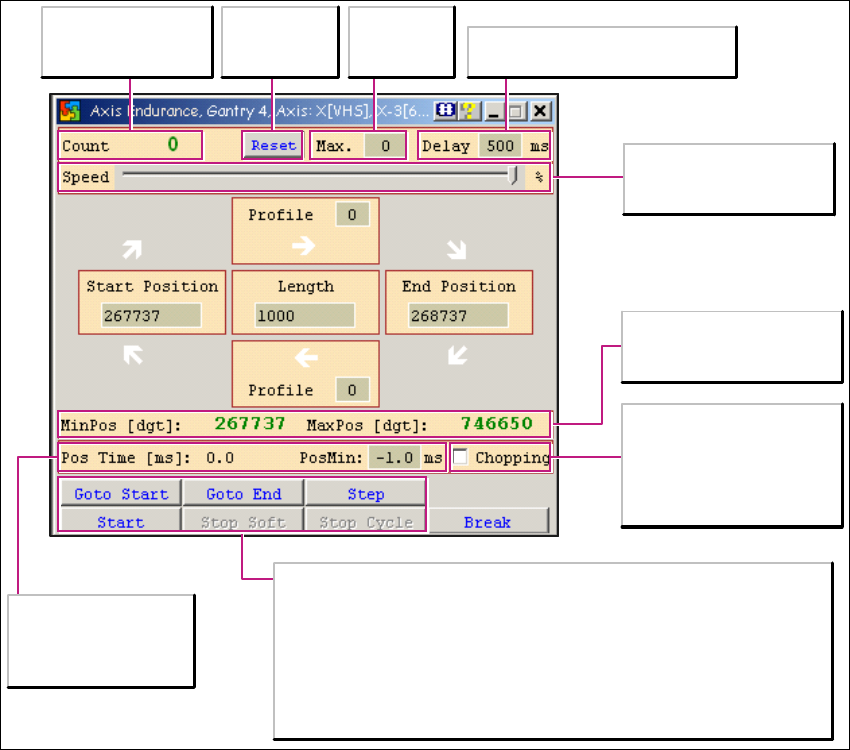Viewport: 850px width, 750px height.
Task: Click the upper-left diagonal arrow icon
Action: click(x=133, y=354)
